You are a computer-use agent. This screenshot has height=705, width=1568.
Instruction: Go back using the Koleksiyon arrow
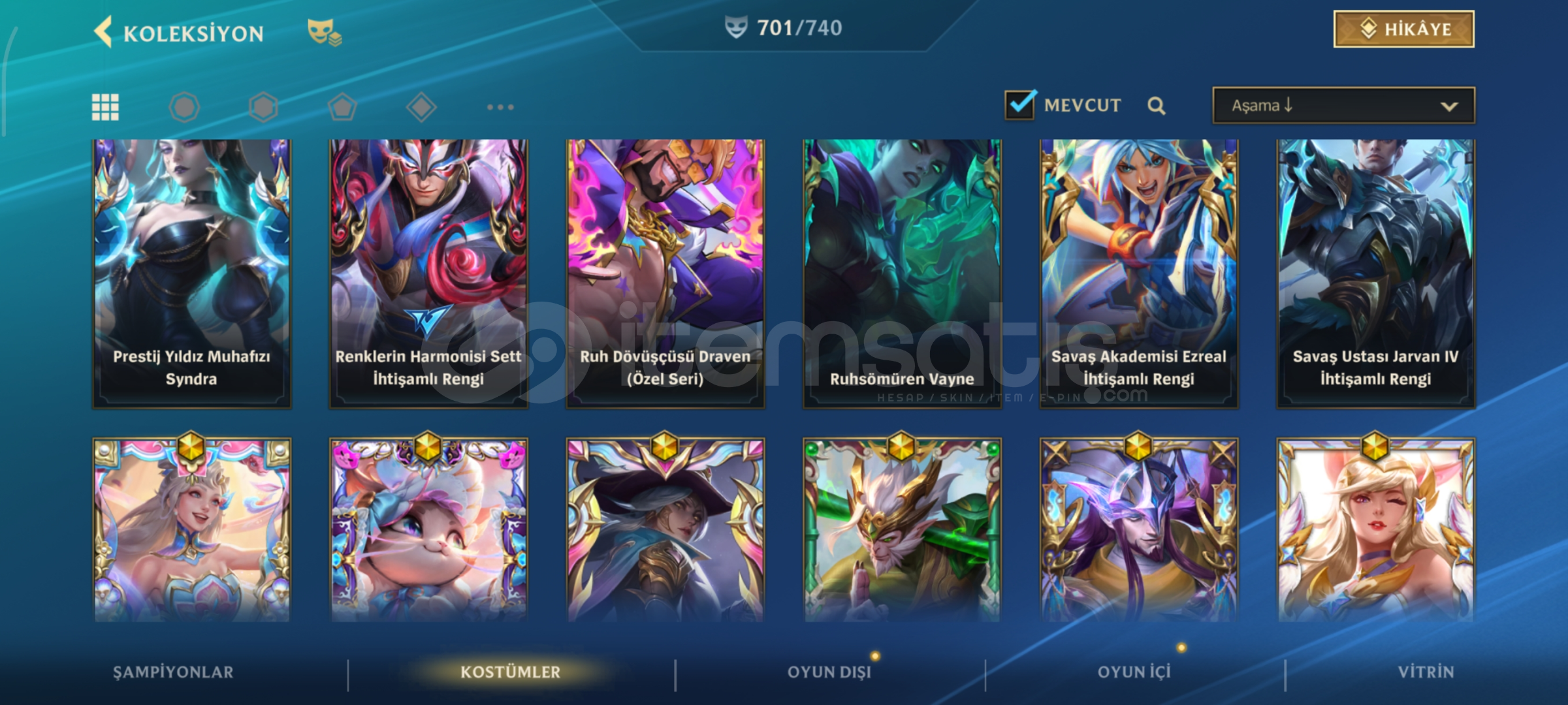point(103,31)
